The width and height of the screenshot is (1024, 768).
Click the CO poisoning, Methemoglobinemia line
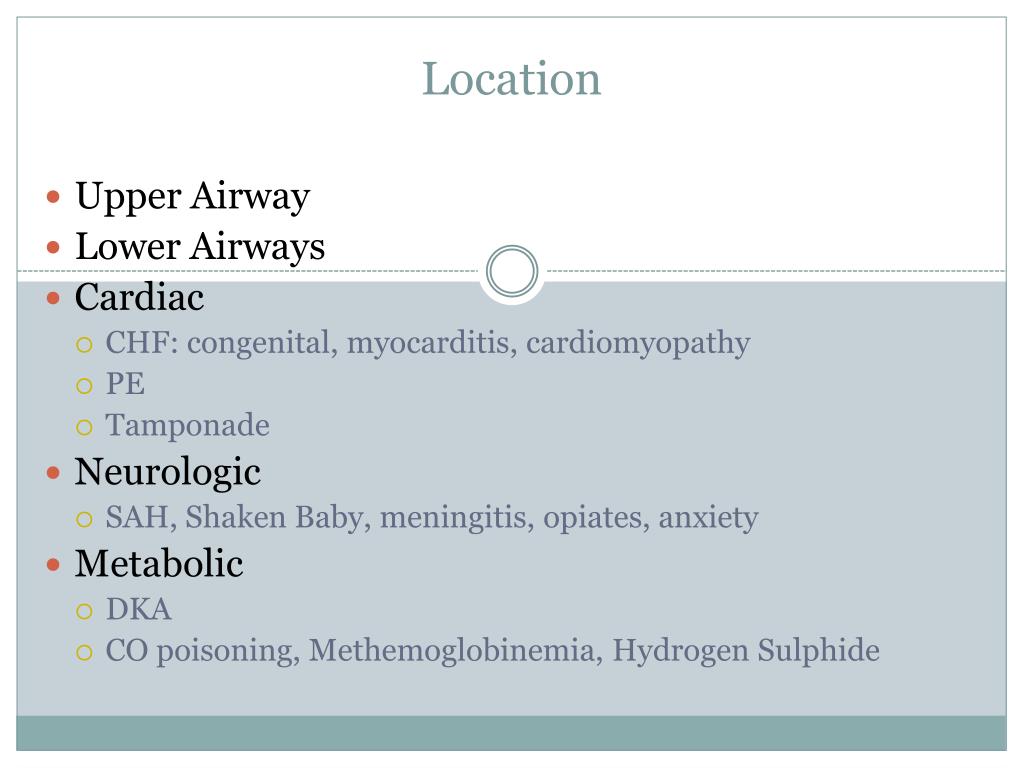pyautogui.click(x=492, y=650)
